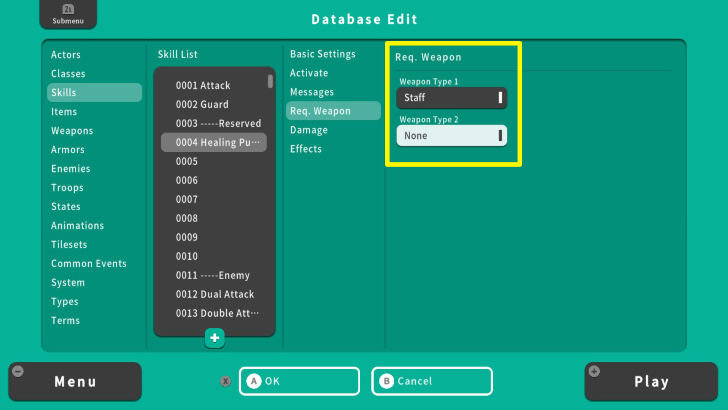Open the Weapon Type 2 None dropdown
The width and height of the screenshot is (728, 410).
(451, 136)
